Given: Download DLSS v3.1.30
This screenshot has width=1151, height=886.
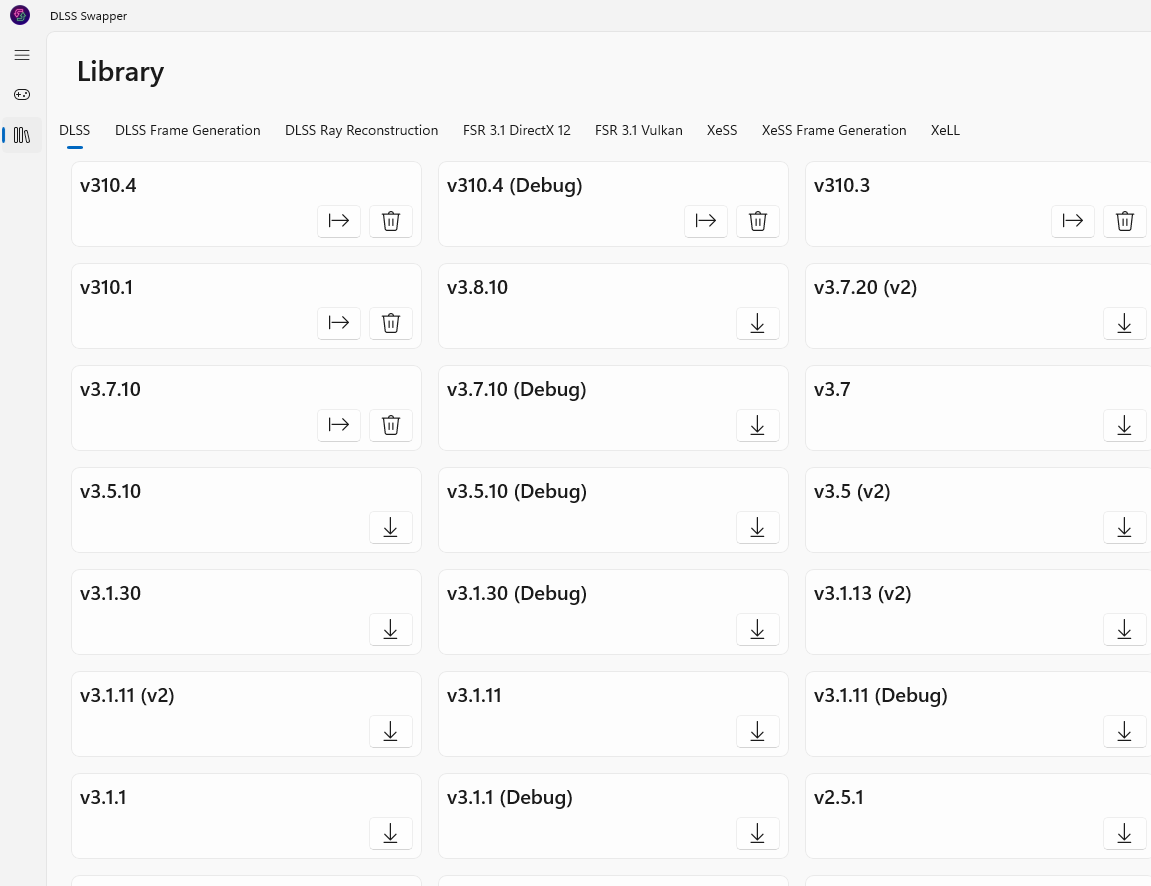Looking at the screenshot, I should 391,629.
